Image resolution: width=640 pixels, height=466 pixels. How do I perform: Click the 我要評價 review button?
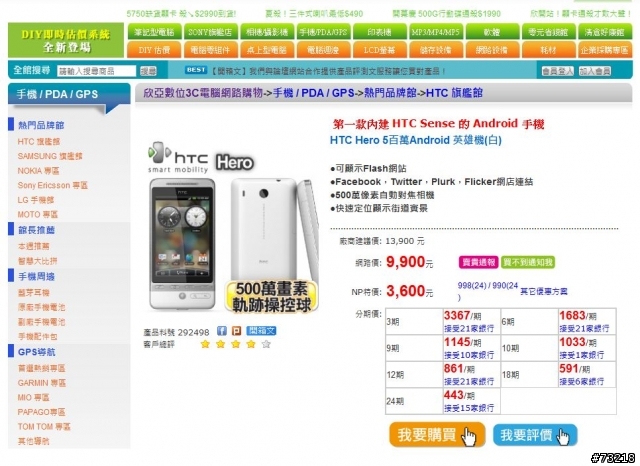point(535,435)
